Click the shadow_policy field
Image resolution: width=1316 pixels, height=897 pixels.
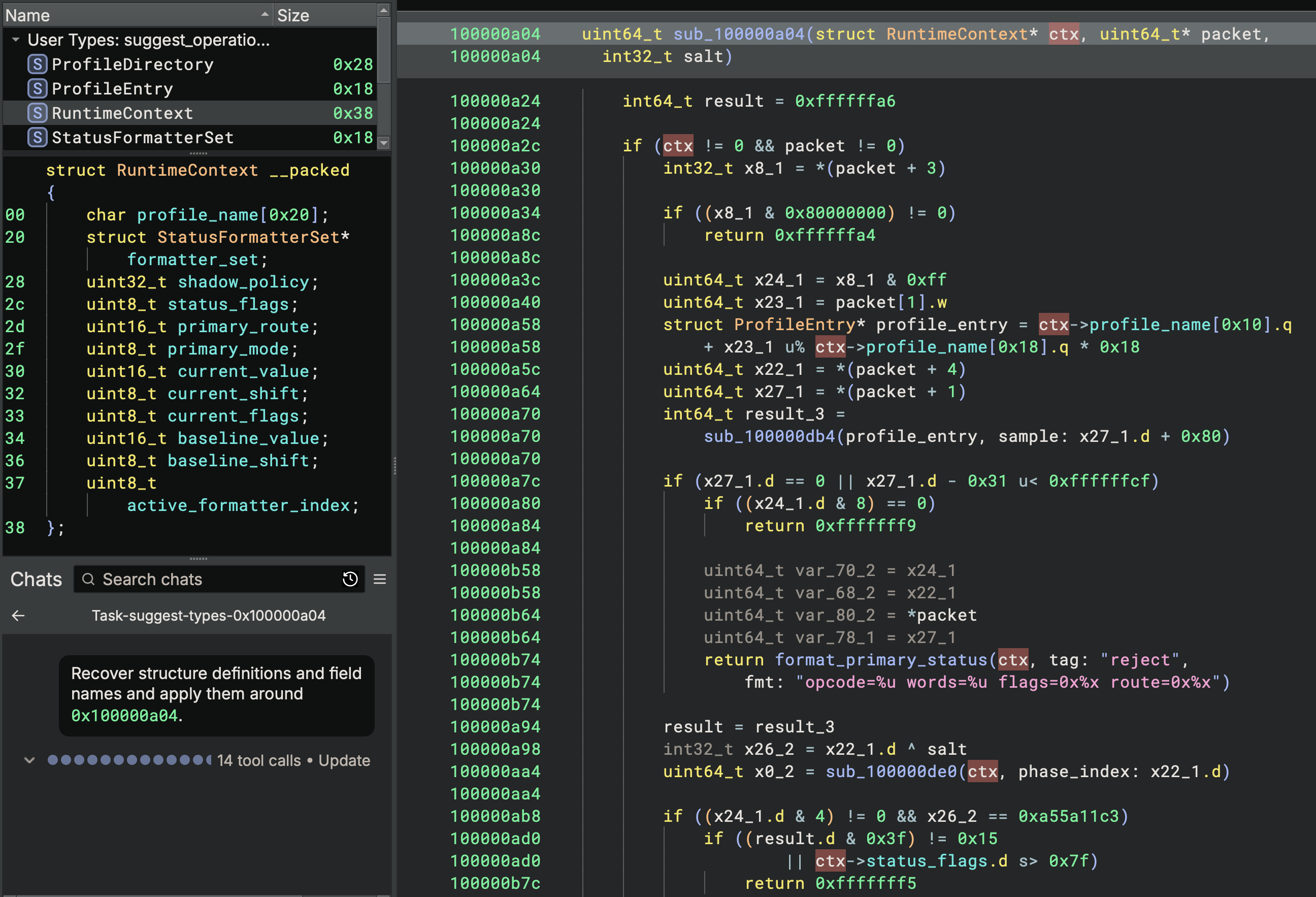244,281
